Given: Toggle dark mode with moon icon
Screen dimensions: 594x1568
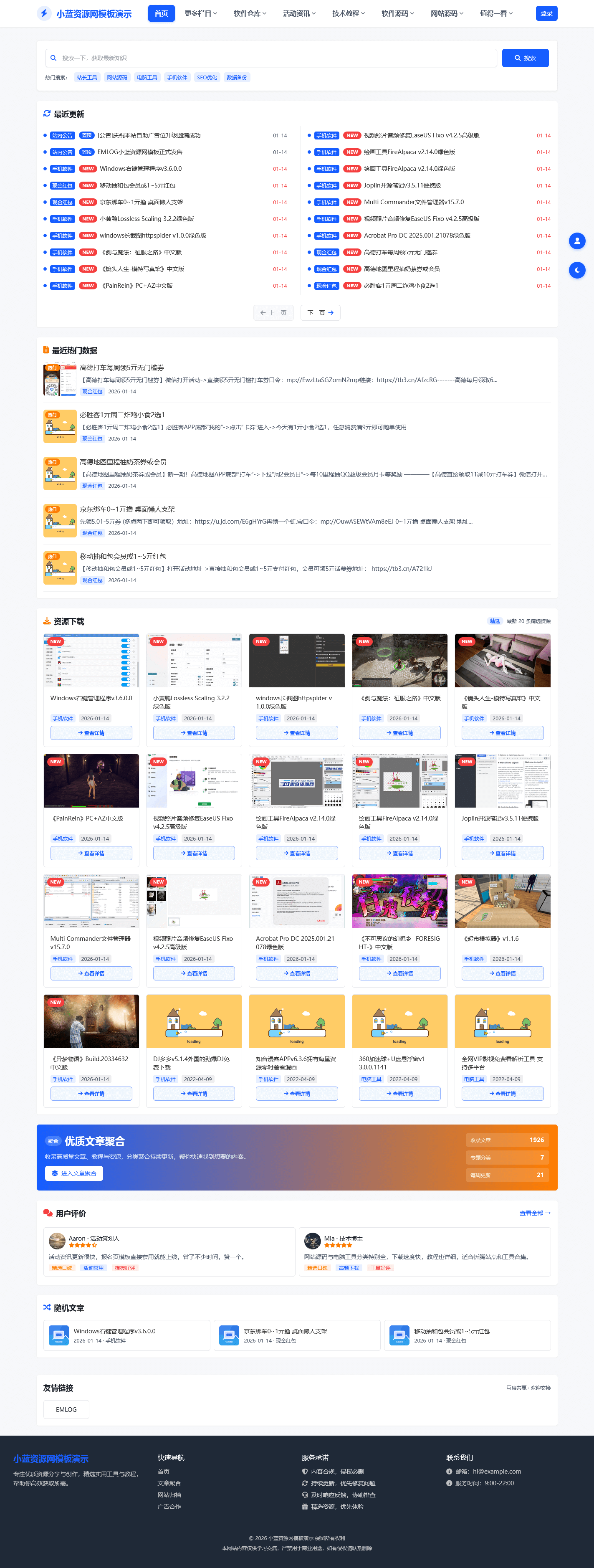Looking at the screenshot, I should point(576,270).
